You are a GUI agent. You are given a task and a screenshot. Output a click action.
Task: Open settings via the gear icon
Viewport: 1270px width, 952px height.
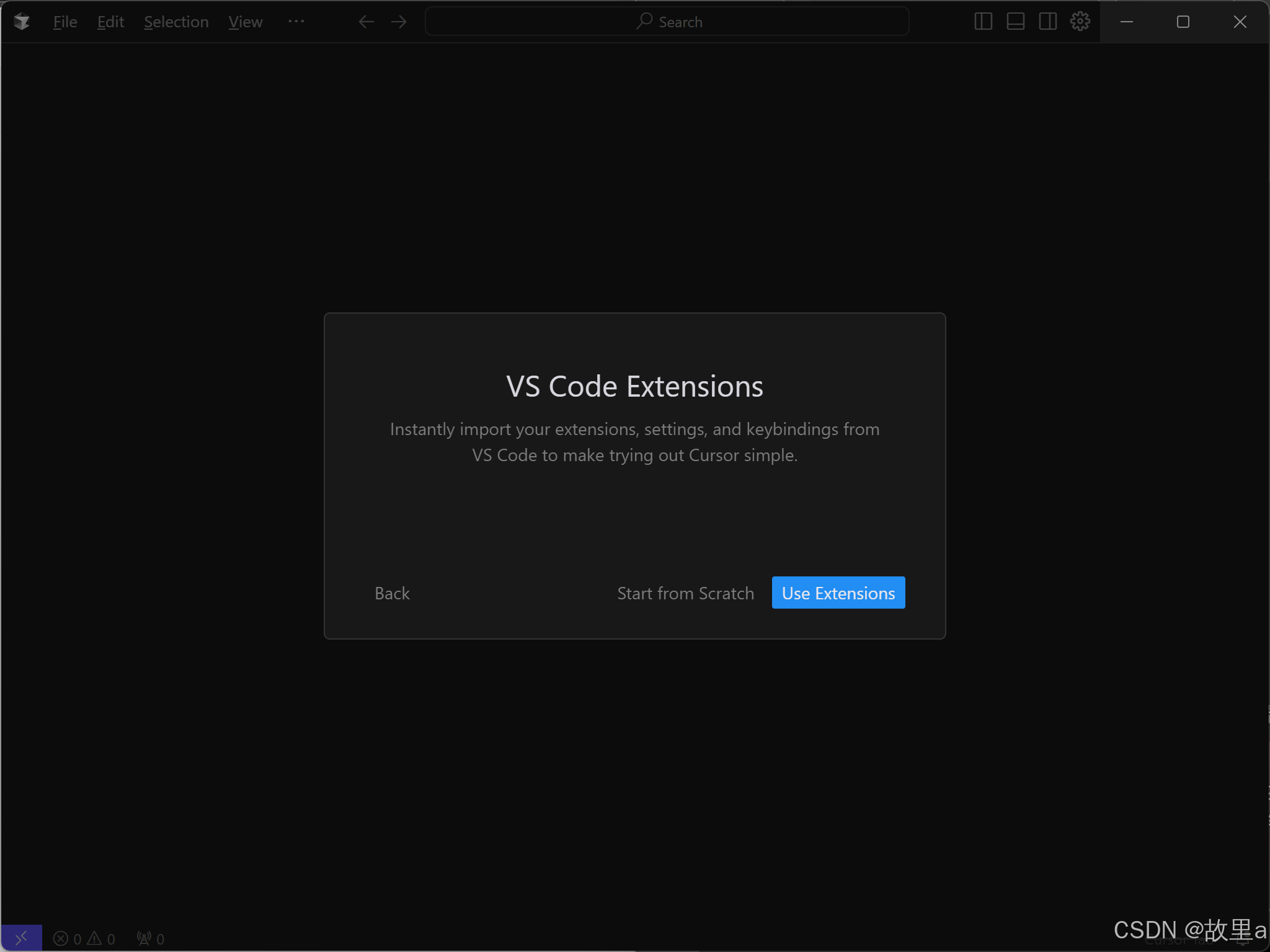point(1080,22)
